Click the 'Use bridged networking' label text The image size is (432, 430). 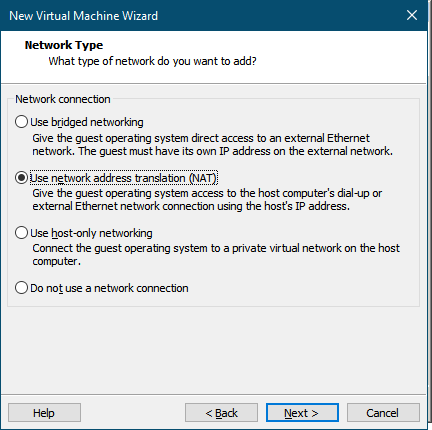[87, 122]
